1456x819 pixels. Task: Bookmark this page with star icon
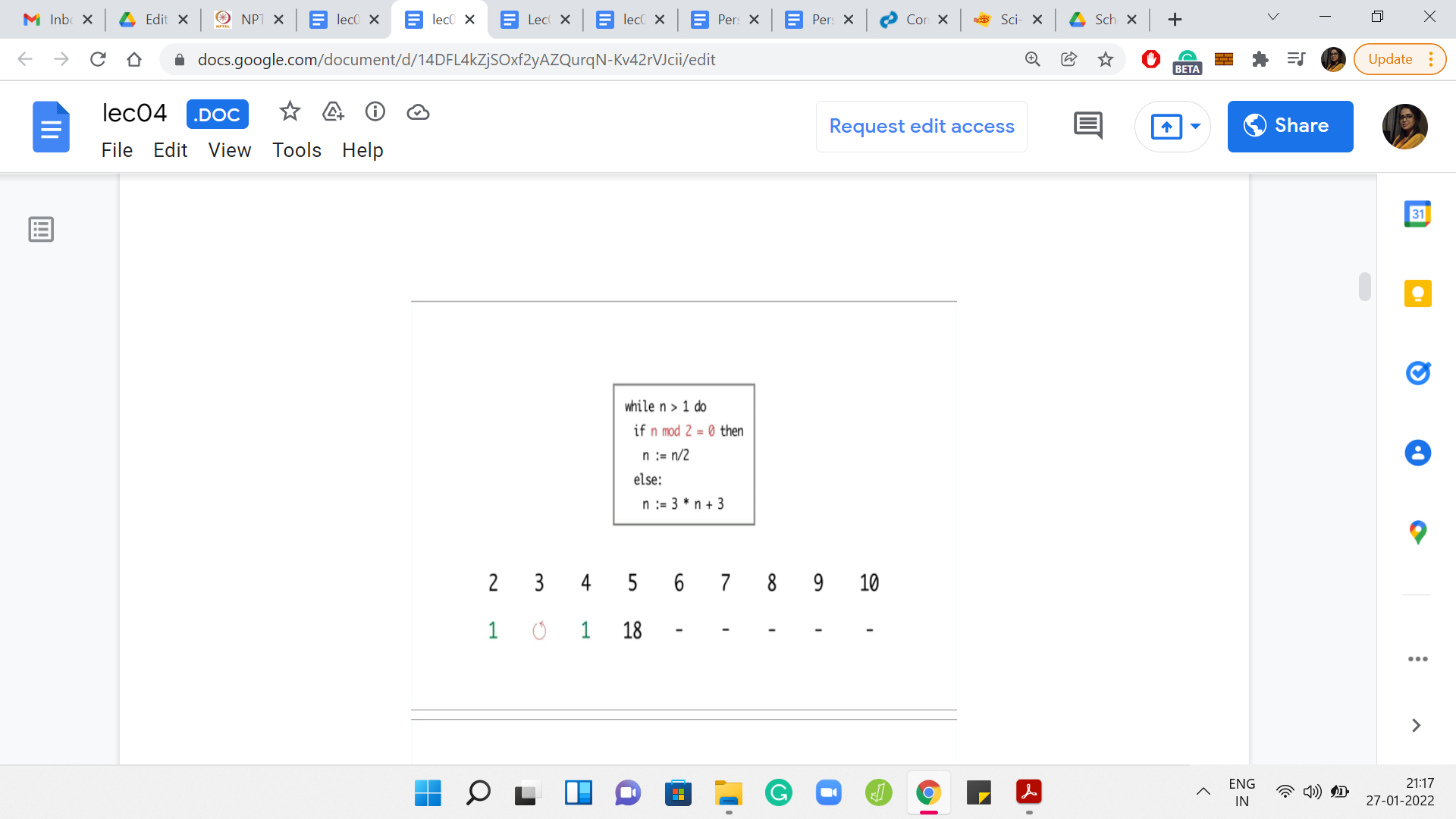[x=1106, y=59]
